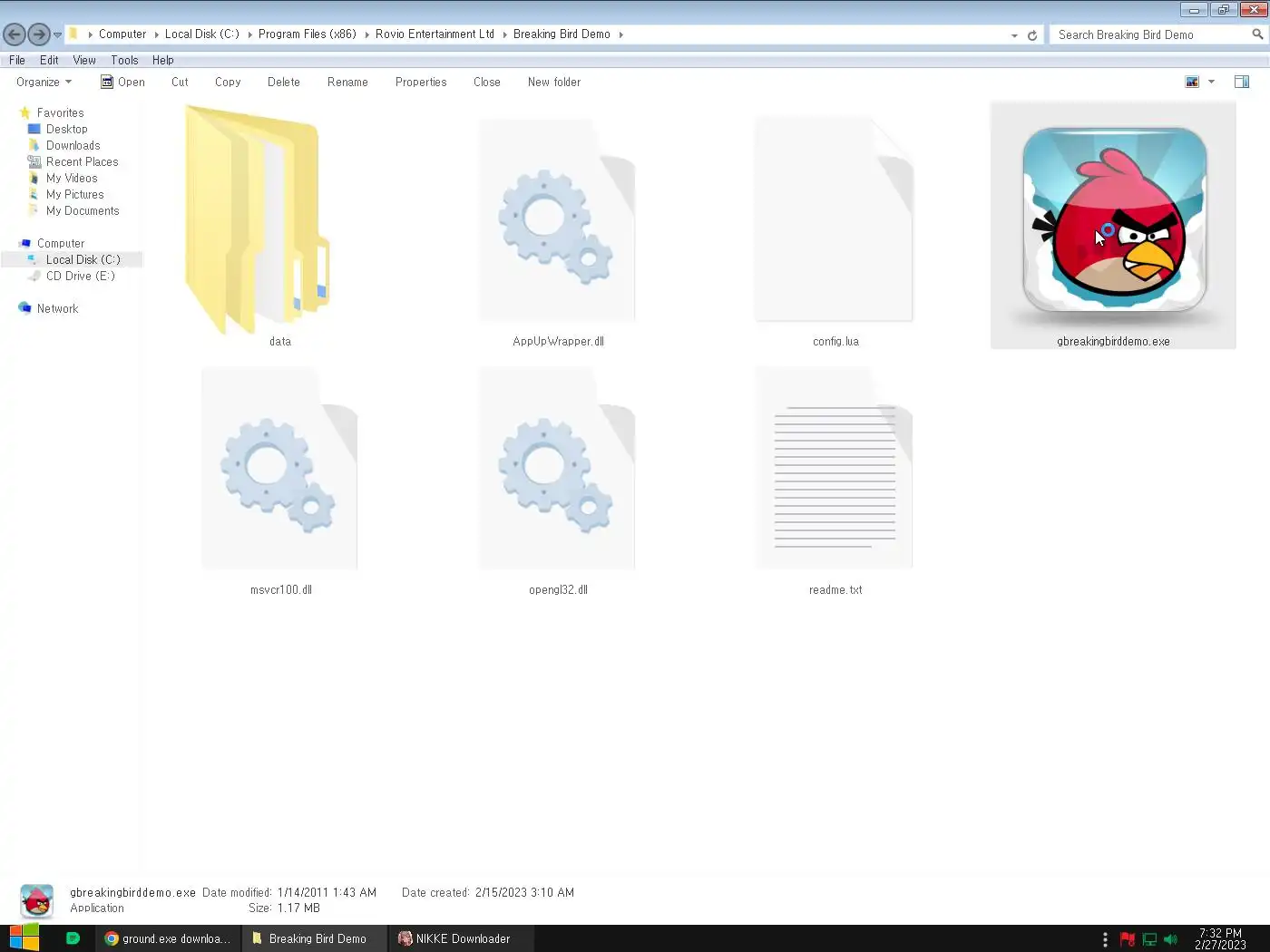The height and width of the screenshot is (952, 1270).
Task: Click Rovio Entertainment Ltd in the address bar
Action: [x=435, y=34]
